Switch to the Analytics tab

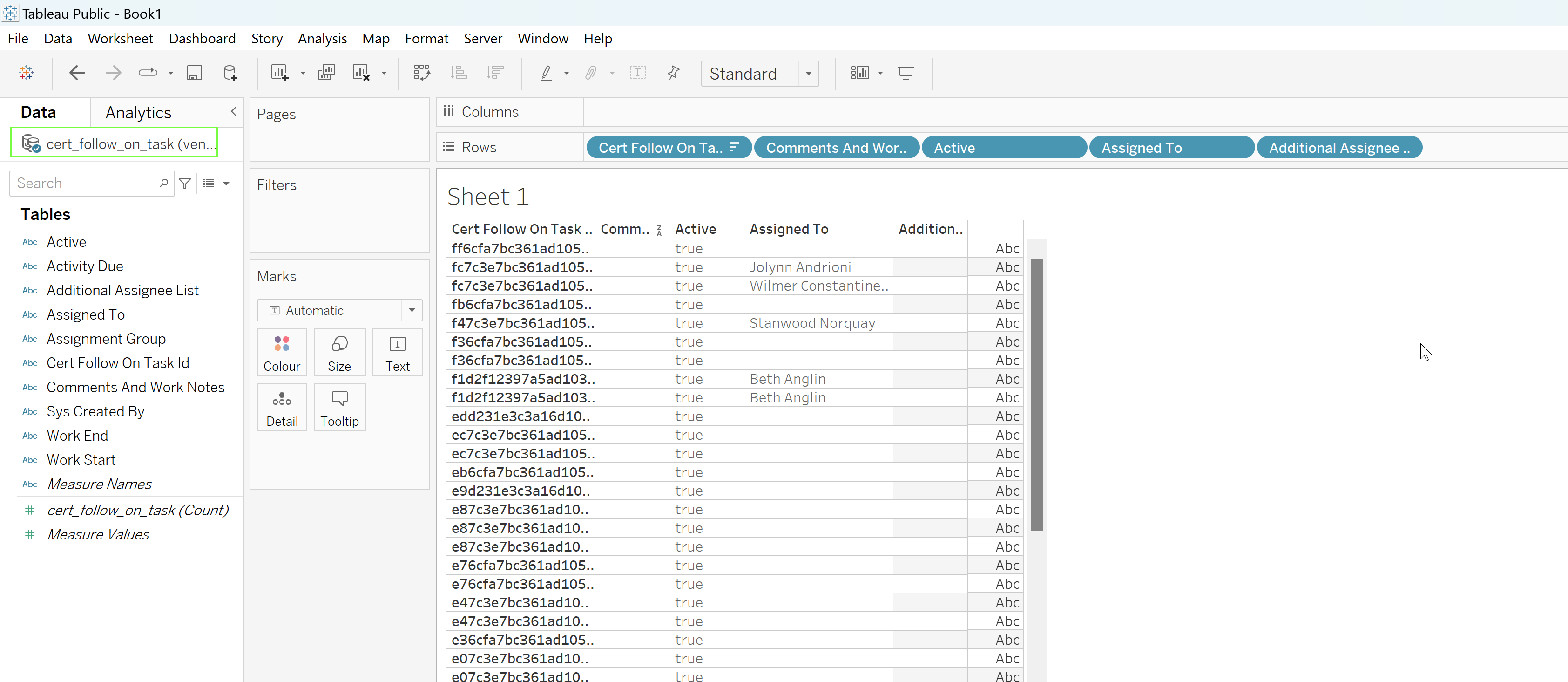[x=138, y=113]
